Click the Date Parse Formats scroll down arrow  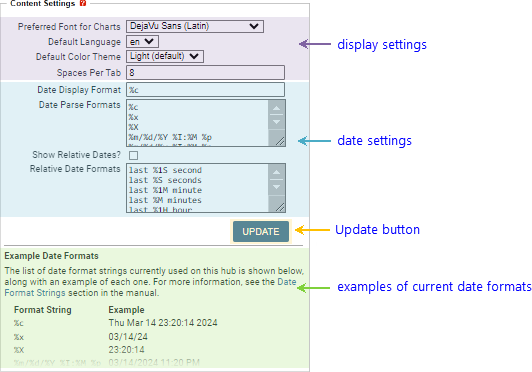point(277,122)
